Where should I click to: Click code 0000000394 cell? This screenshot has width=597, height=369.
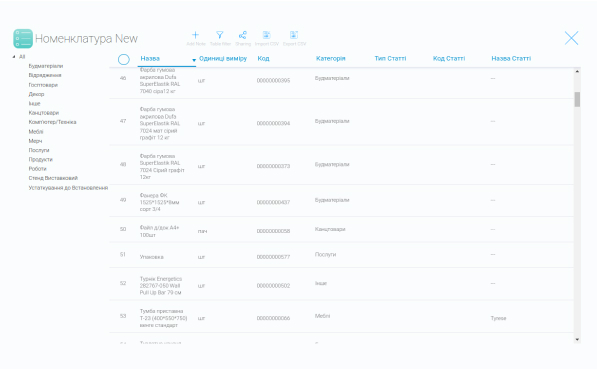pyautogui.click(x=273, y=123)
